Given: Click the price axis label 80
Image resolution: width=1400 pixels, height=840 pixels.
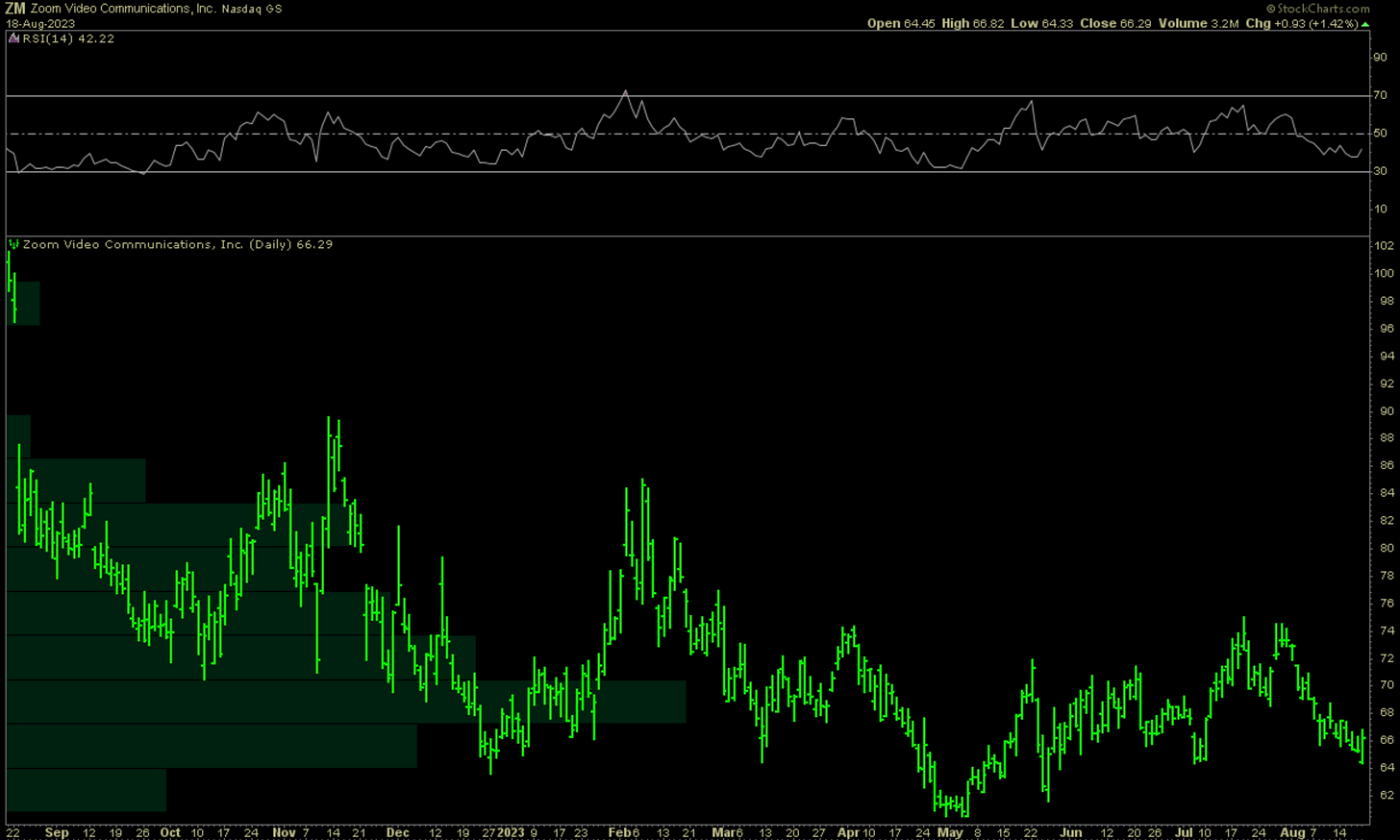Looking at the screenshot, I should pyautogui.click(x=1387, y=548).
